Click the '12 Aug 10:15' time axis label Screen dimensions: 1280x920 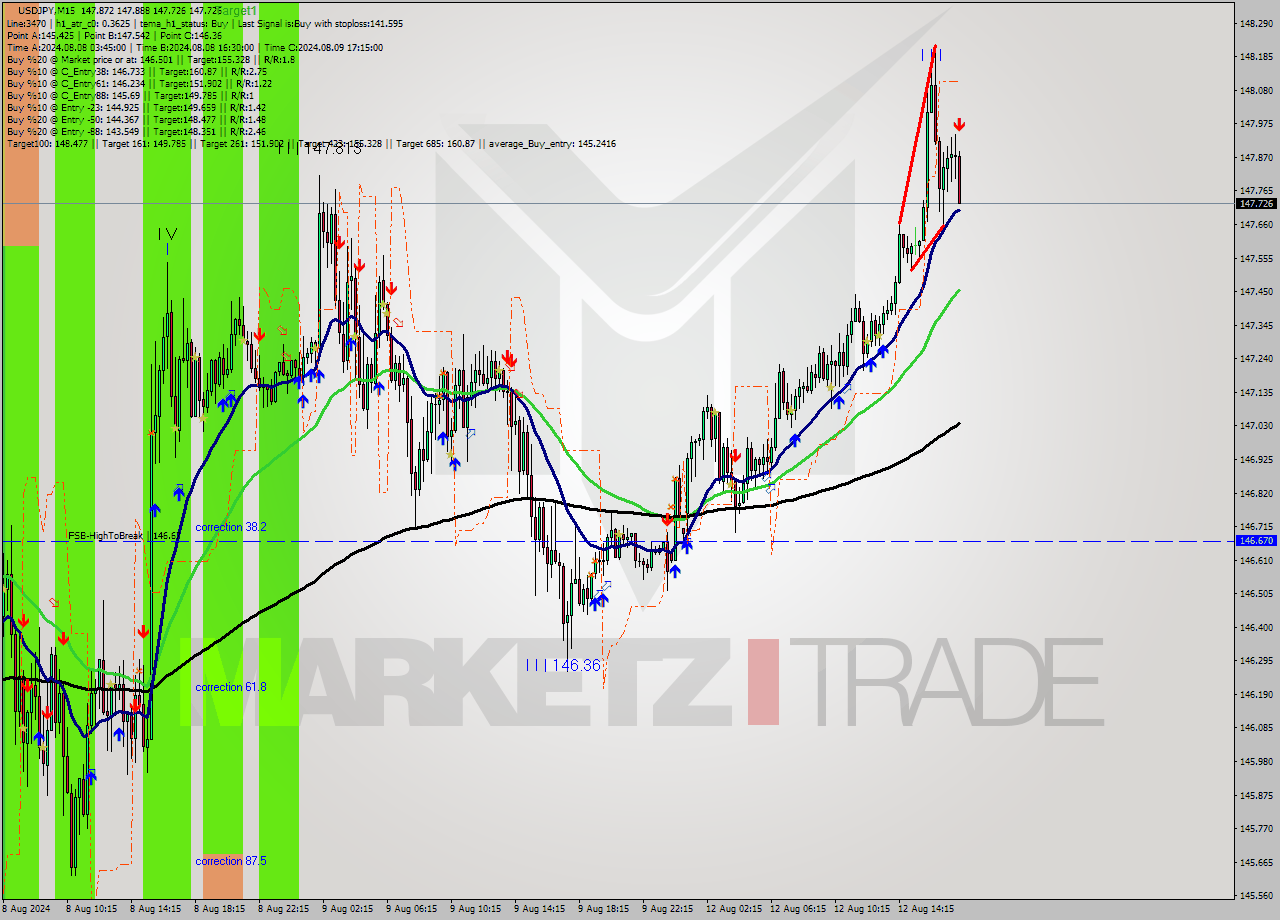(862, 909)
